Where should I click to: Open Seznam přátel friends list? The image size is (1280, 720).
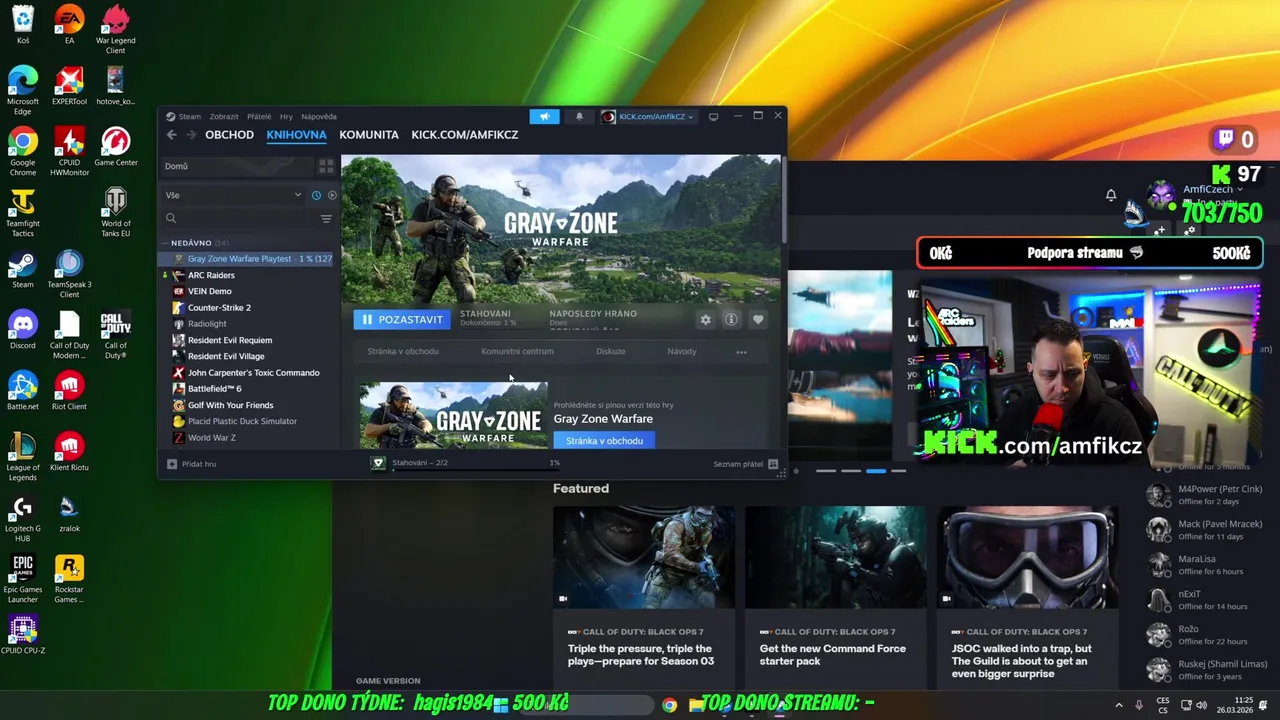click(x=746, y=464)
